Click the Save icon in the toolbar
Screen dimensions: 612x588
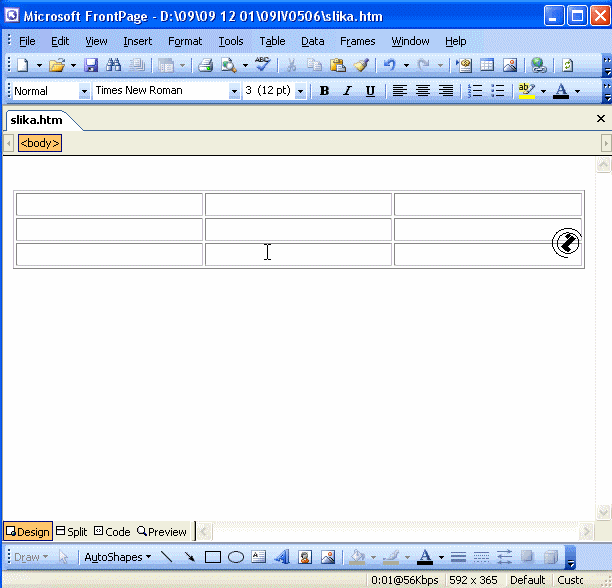(91, 66)
